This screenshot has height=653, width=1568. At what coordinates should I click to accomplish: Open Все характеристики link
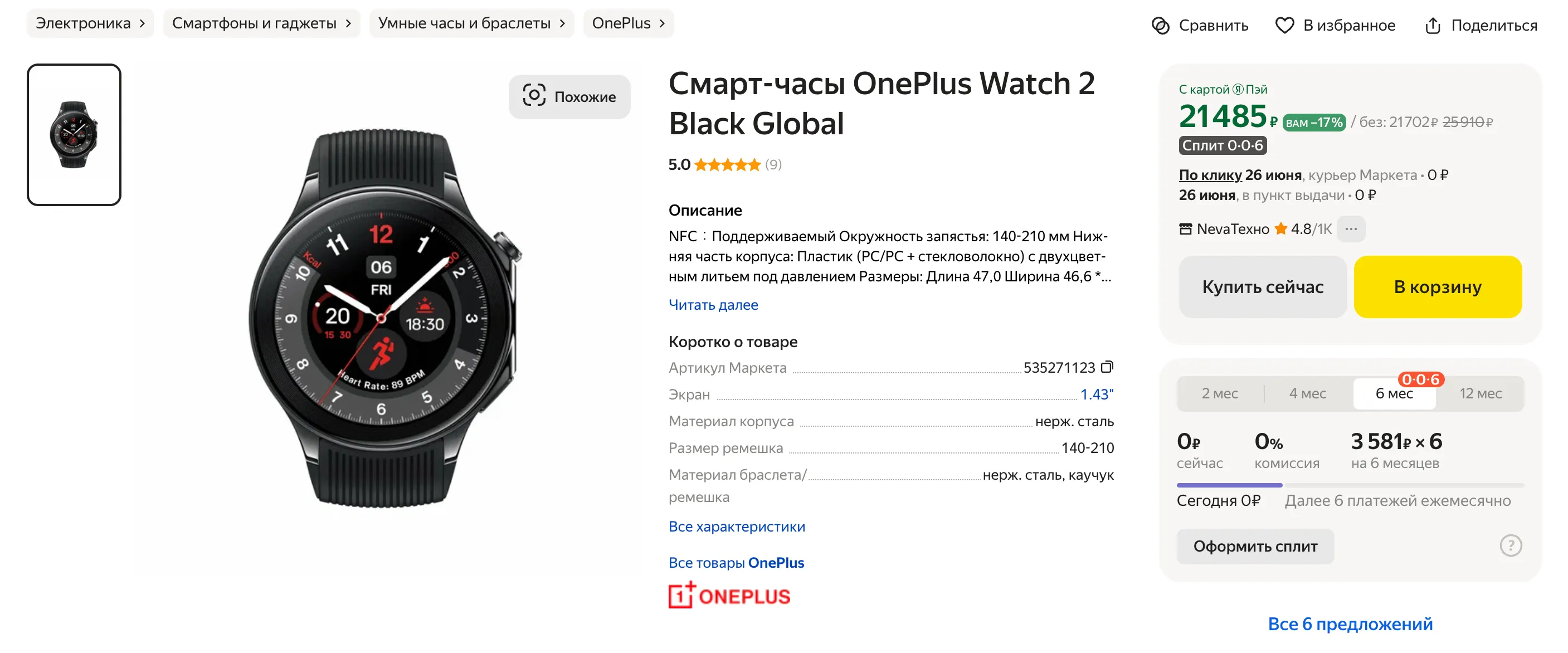737,527
